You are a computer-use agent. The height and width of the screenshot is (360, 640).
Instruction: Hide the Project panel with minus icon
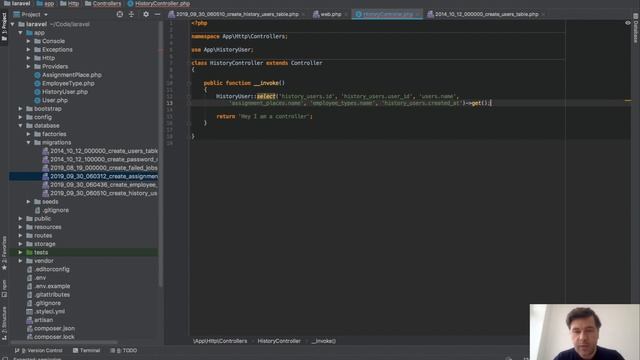[157, 14]
